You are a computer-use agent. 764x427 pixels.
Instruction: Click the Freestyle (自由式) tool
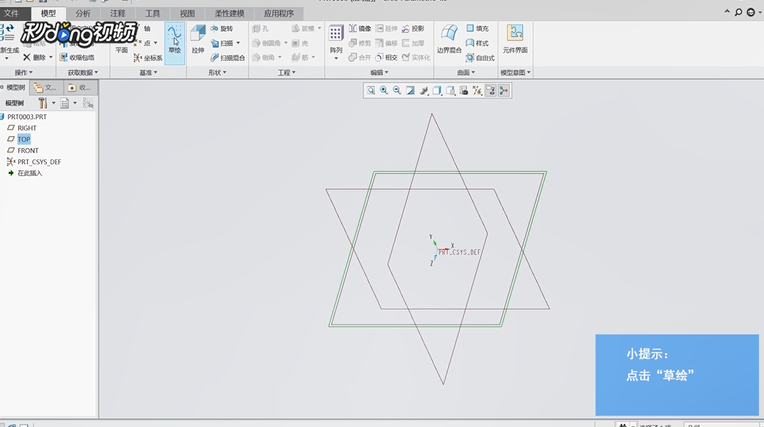click(480, 58)
